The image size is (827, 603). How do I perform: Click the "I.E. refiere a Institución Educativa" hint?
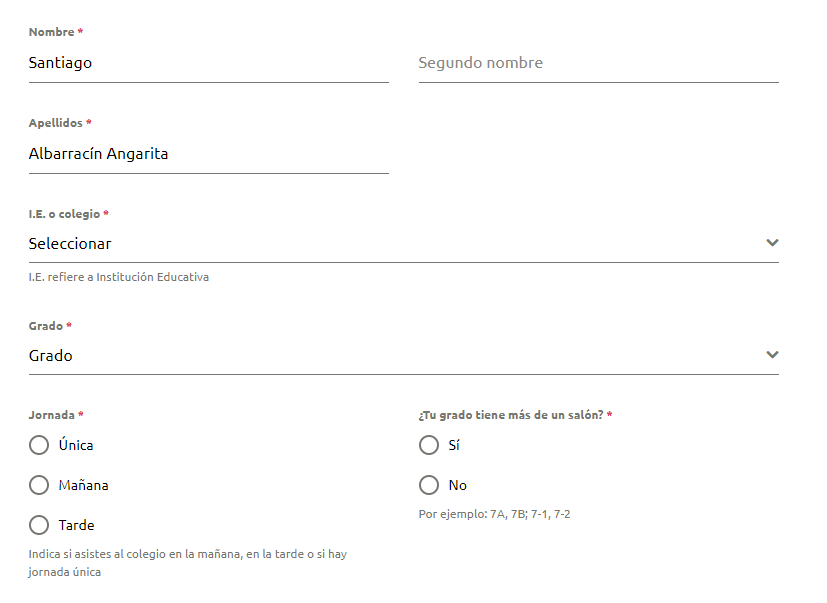119,277
